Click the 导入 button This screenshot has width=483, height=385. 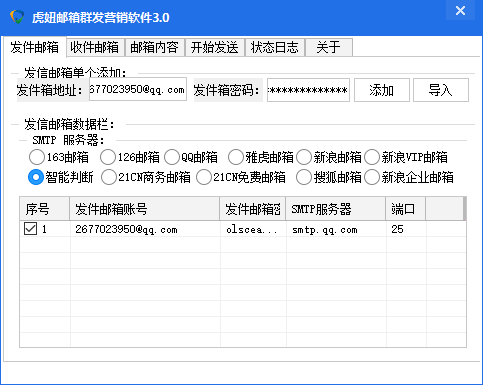tap(441, 90)
